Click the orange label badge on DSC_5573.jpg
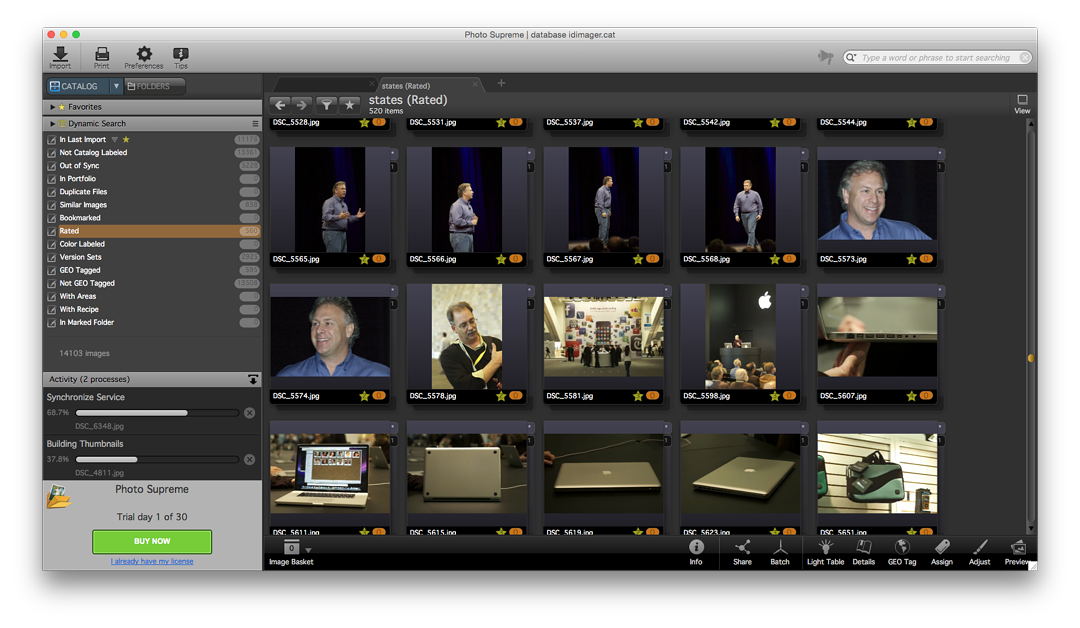The height and width of the screenshot is (628, 1080). click(x=926, y=259)
